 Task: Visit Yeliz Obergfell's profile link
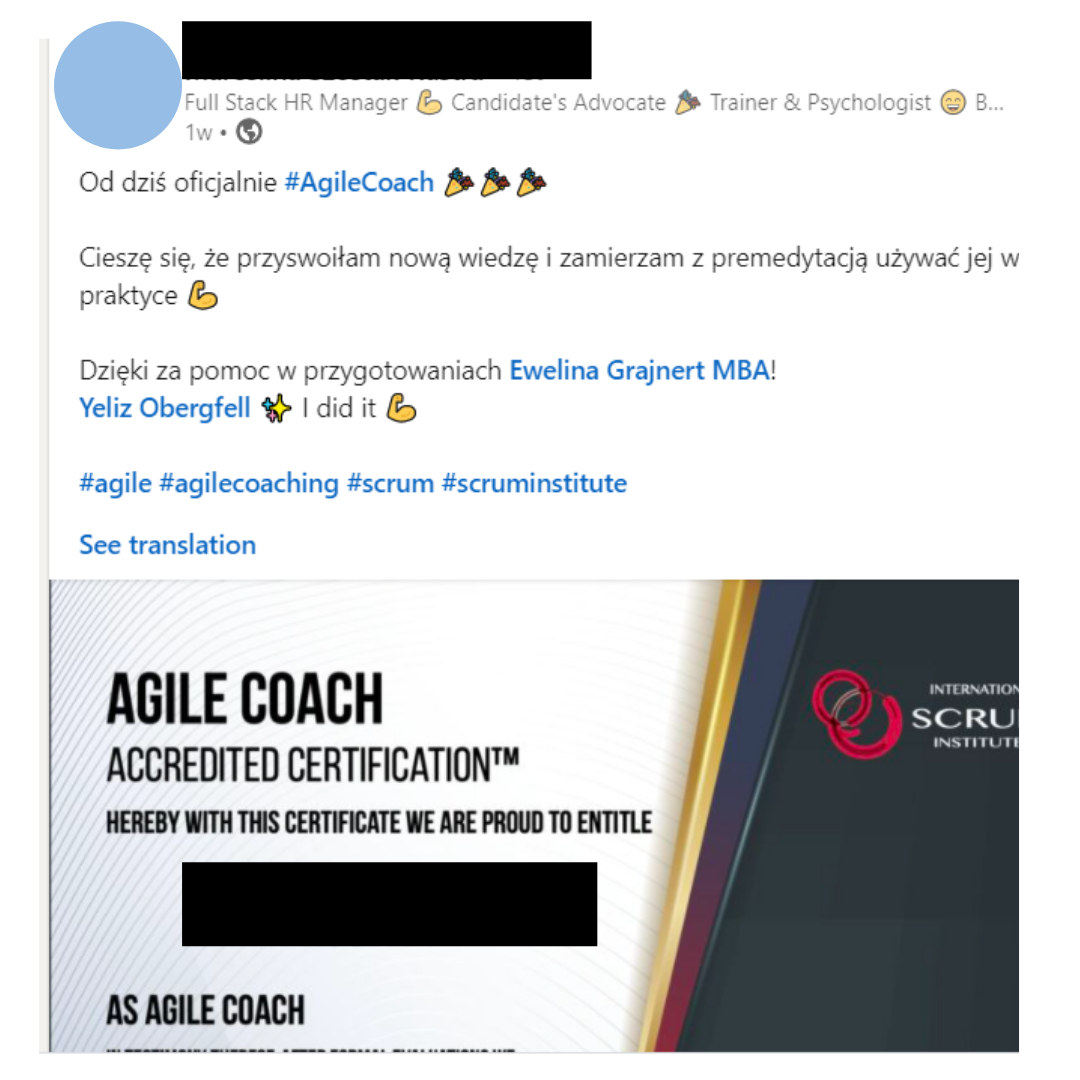click(x=165, y=408)
